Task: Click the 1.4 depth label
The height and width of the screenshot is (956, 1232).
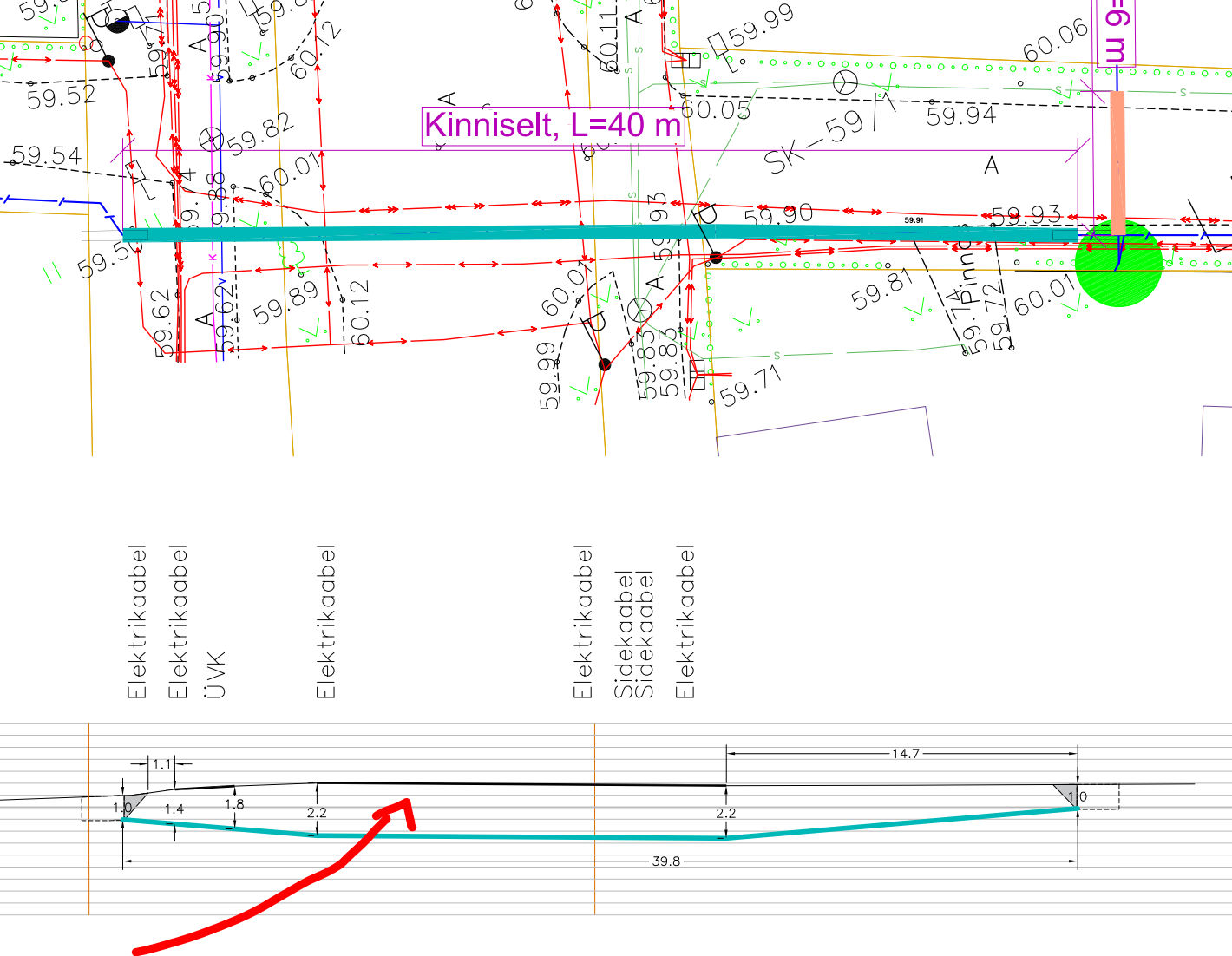Action: coord(174,809)
